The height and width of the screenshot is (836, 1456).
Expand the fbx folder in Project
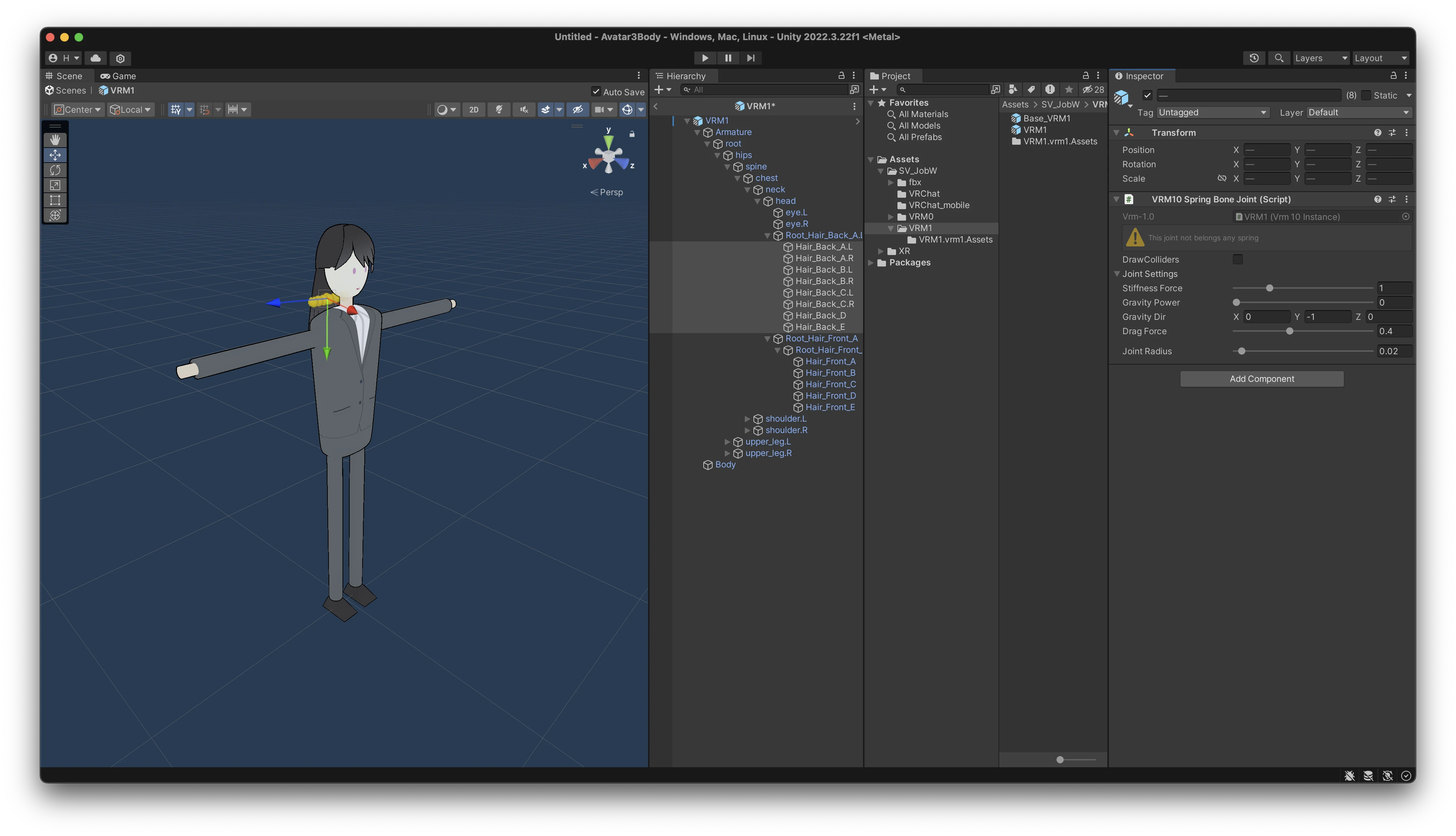click(891, 183)
